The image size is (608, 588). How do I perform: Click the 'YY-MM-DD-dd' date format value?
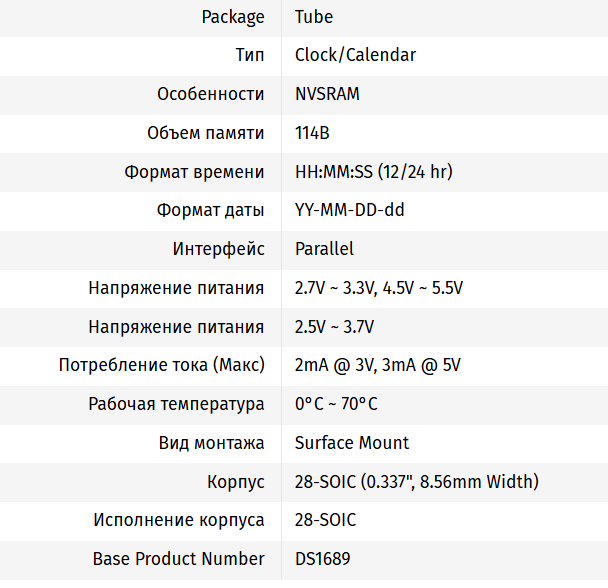pyautogui.click(x=349, y=211)
